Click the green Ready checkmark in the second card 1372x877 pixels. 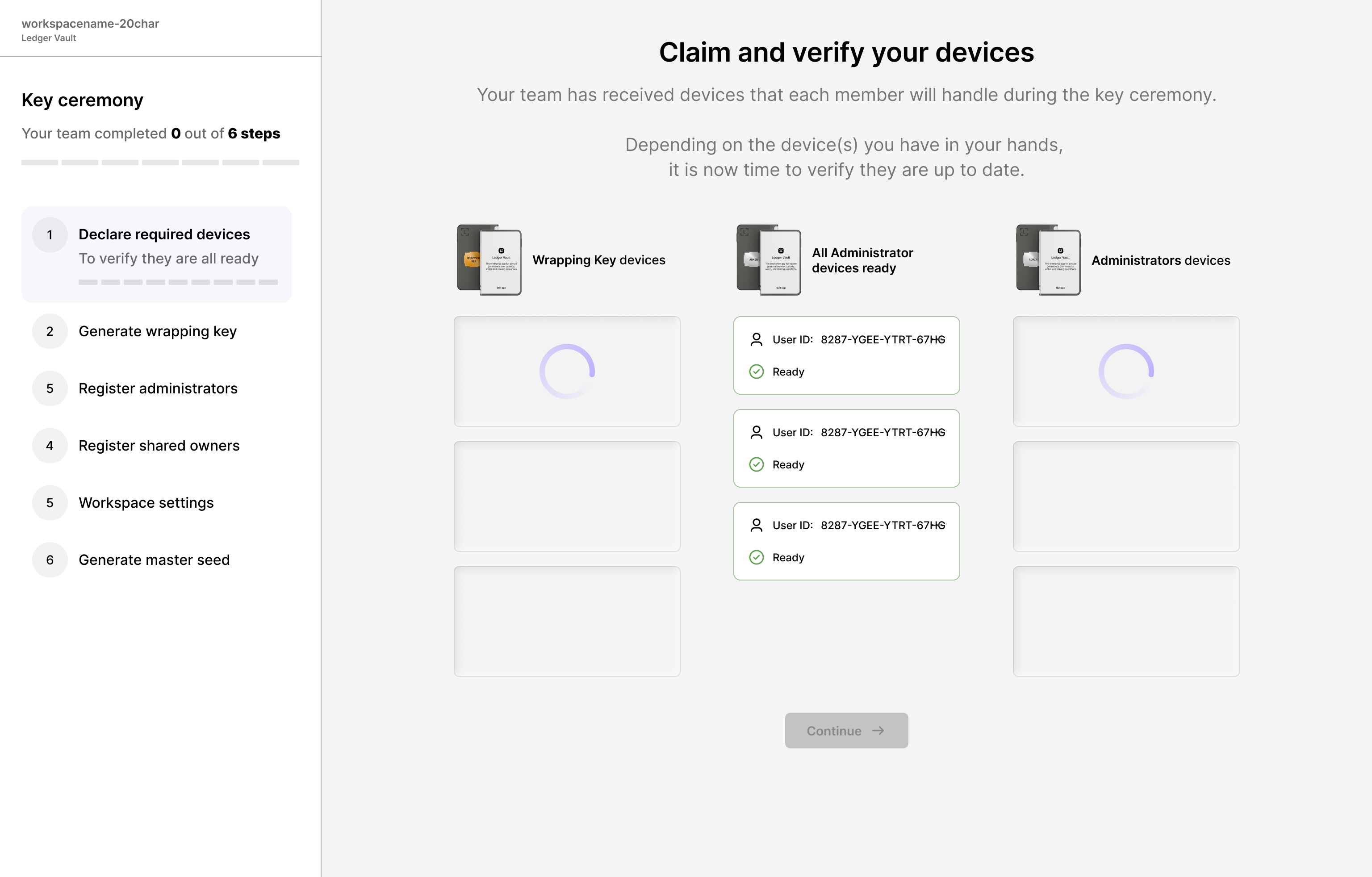pyautogui.click(x=756, y=464)
